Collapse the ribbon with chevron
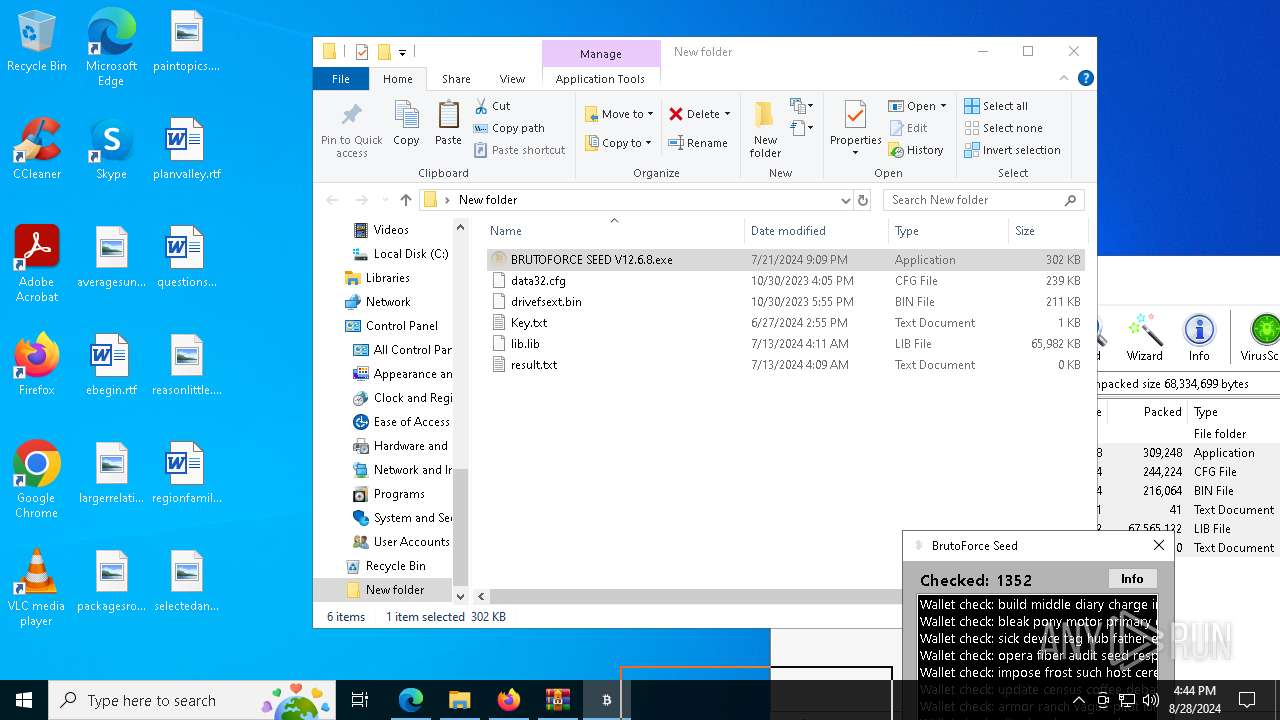This screenshot has width=1280, height=720. pos(1064,78)
